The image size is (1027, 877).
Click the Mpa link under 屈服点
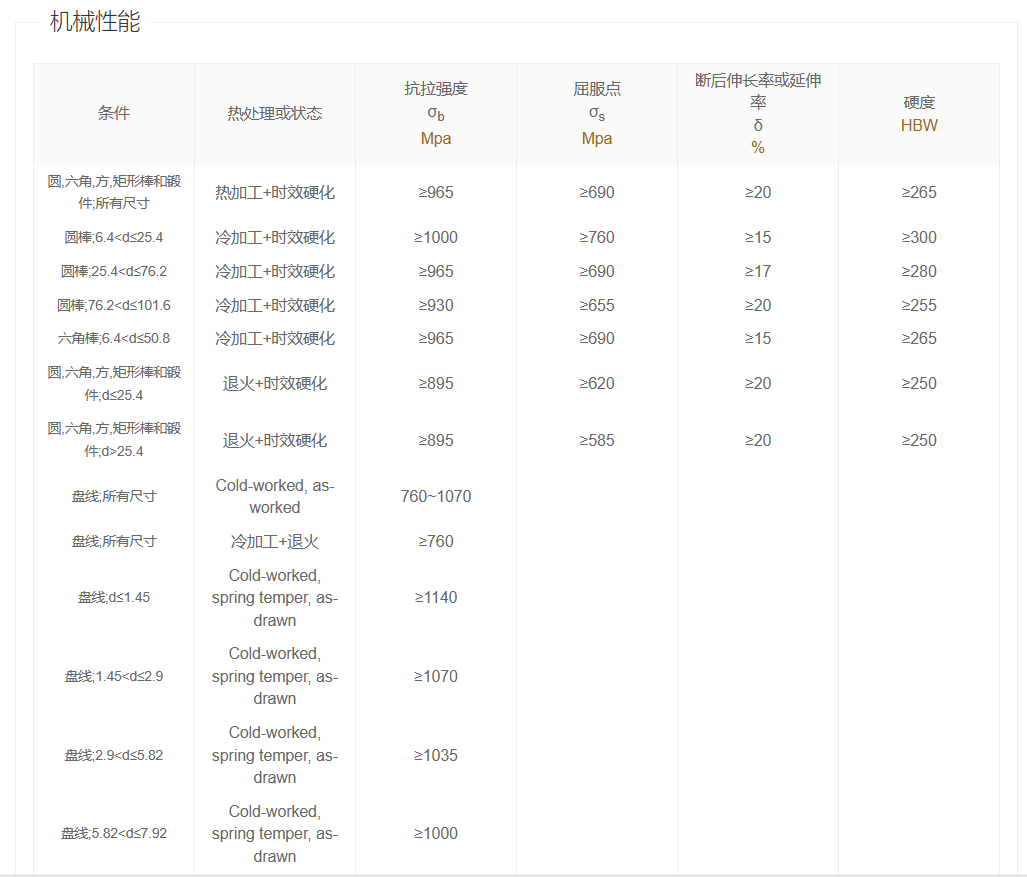click(596, 139)
